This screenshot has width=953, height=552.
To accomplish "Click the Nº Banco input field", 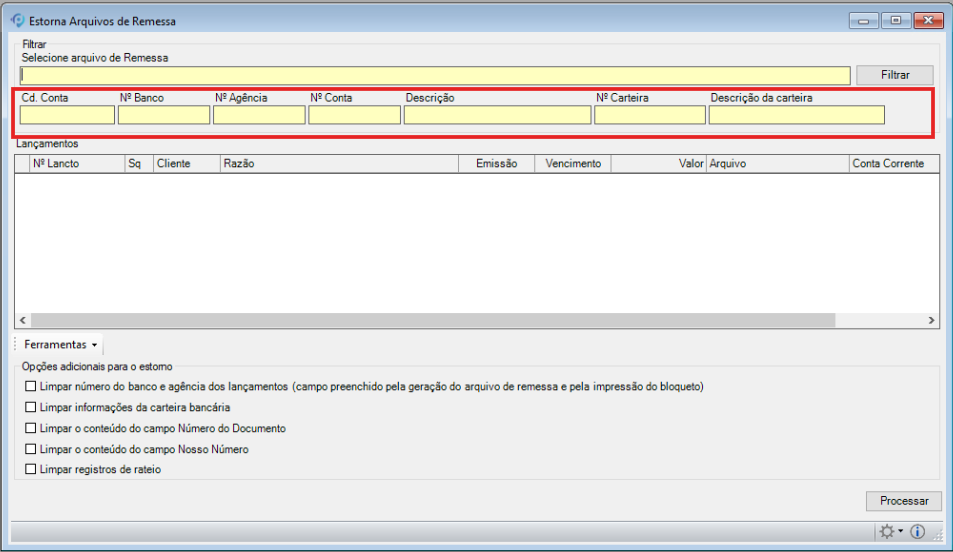I will [164, 115].
